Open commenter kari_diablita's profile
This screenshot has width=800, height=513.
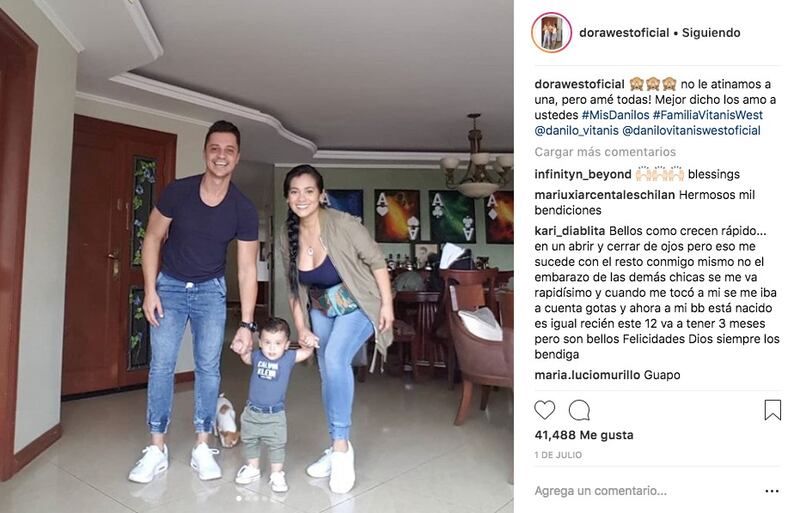[x=569, y=231]
